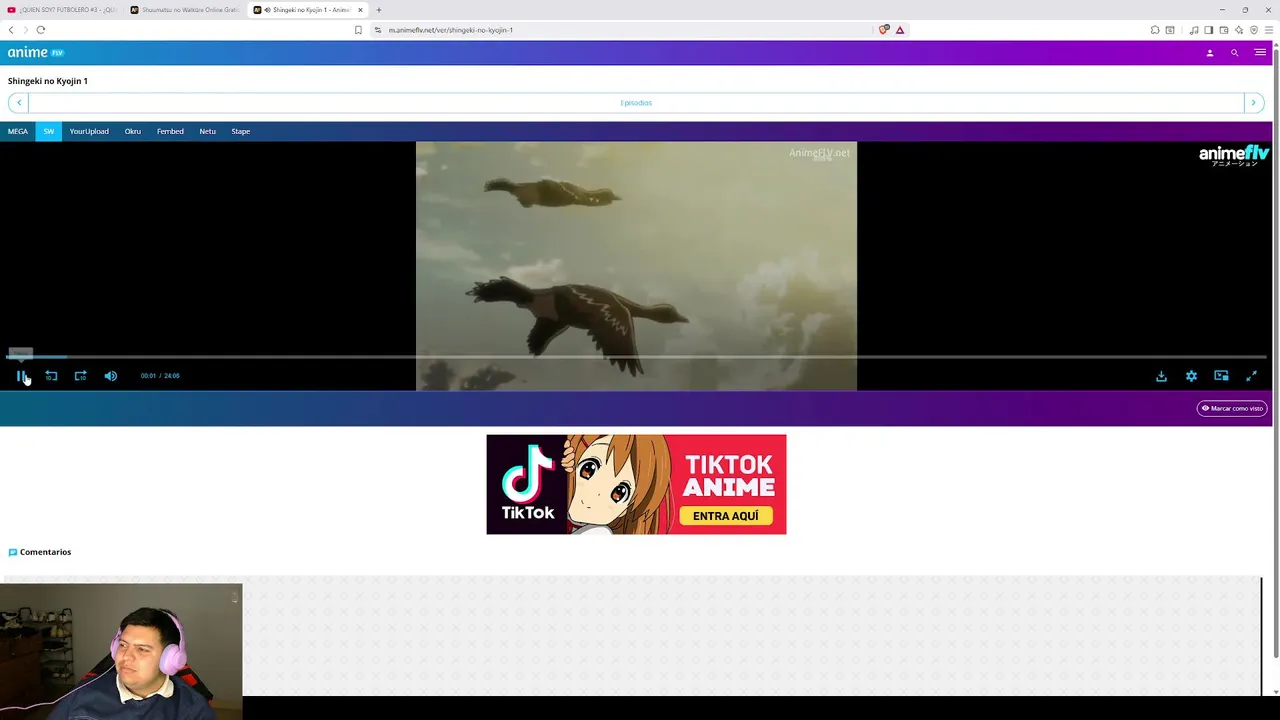The image size is (1280, 720).
Task: Mute the video player volume
Action: tap(111, 376)
